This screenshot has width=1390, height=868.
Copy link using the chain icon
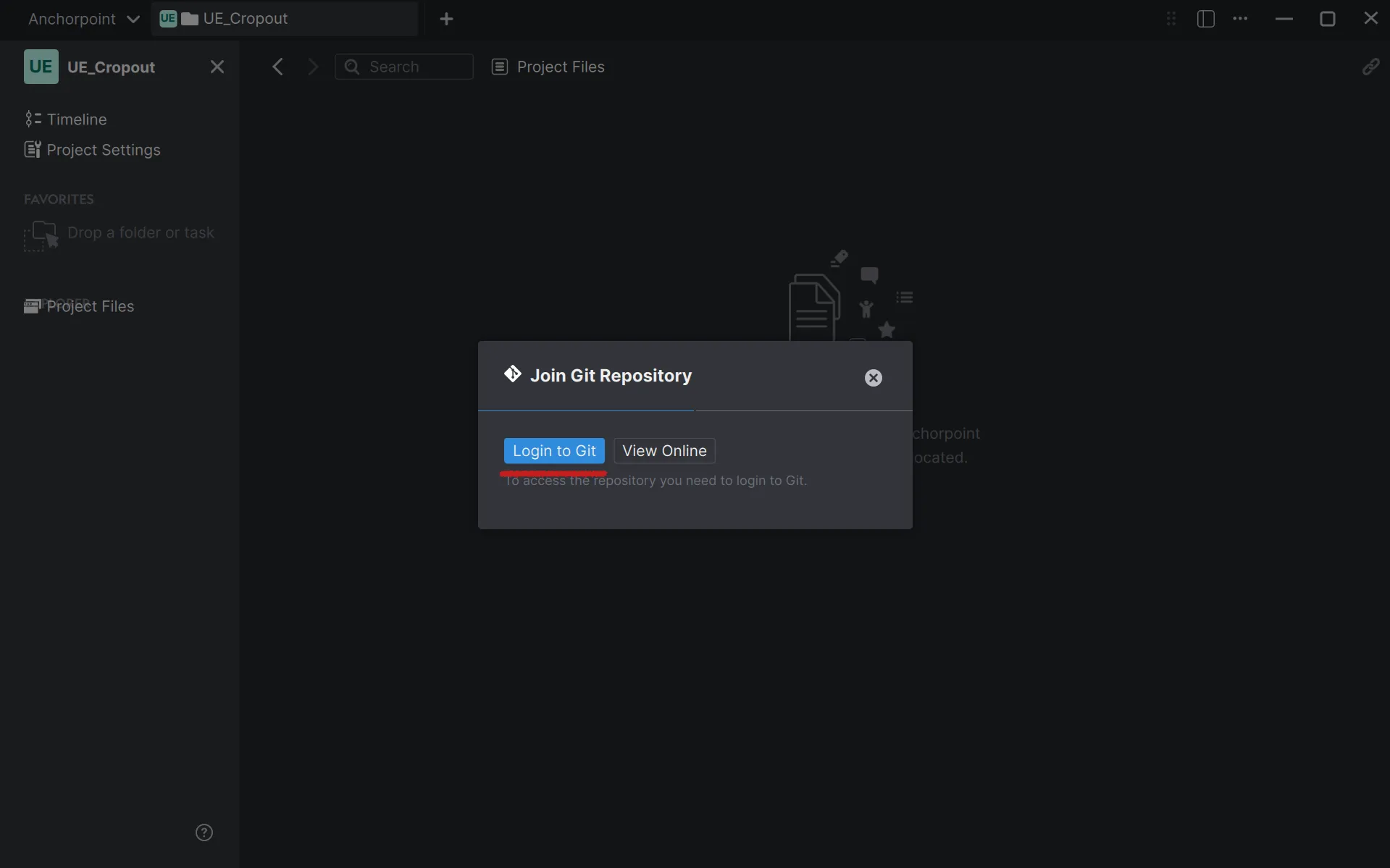click(x=1370, y=67)
